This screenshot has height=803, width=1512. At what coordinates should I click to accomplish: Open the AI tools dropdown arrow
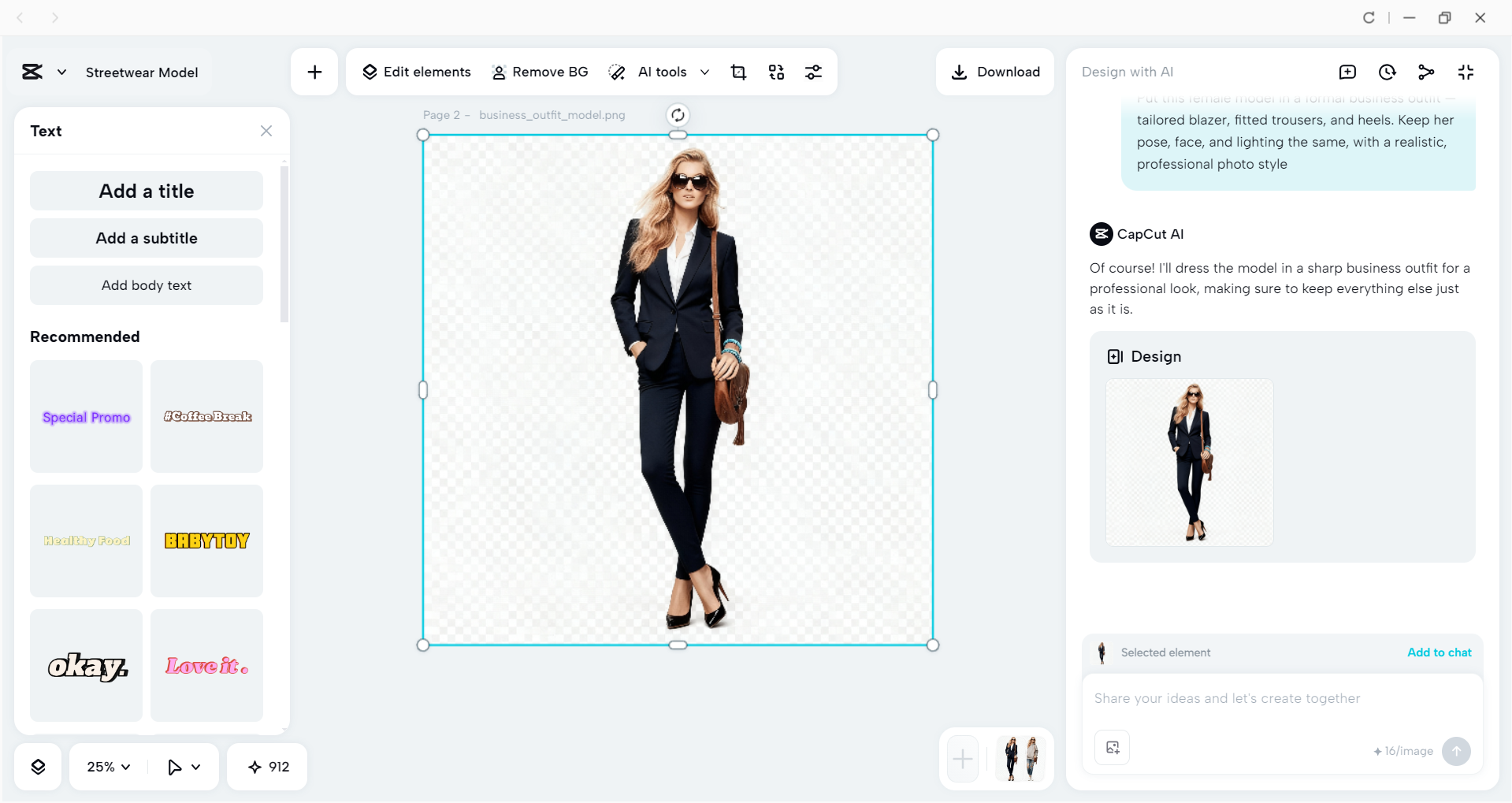pyautogui.click(x=705, y=72)
